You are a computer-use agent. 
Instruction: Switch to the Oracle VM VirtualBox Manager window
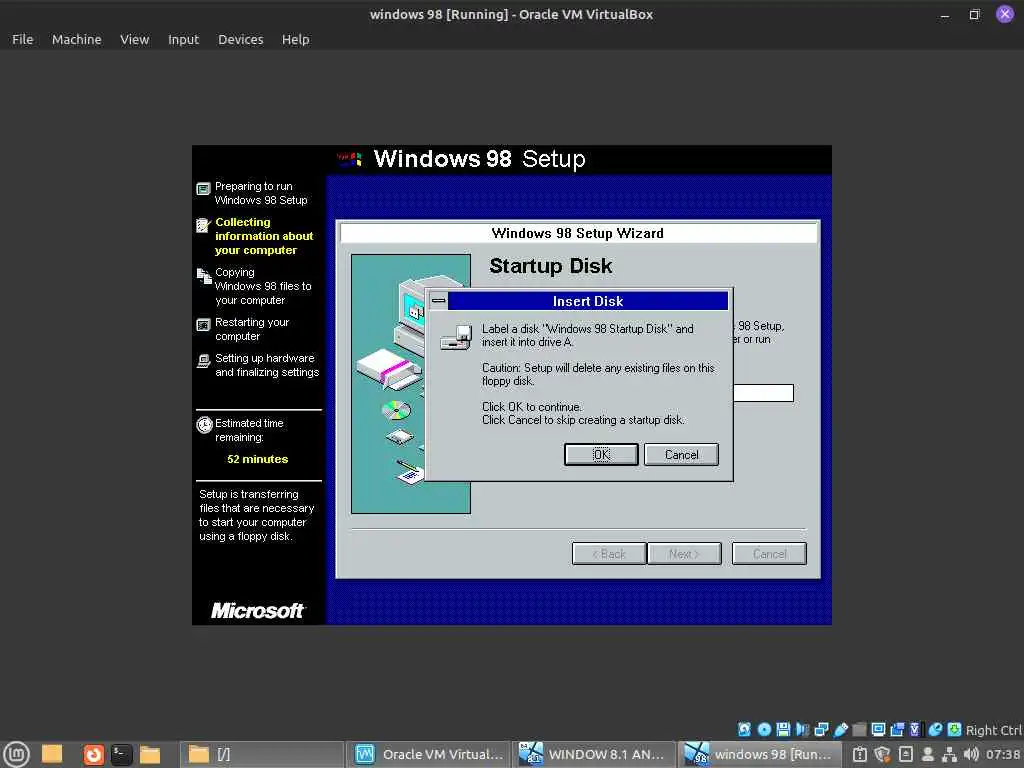[428, 754]
